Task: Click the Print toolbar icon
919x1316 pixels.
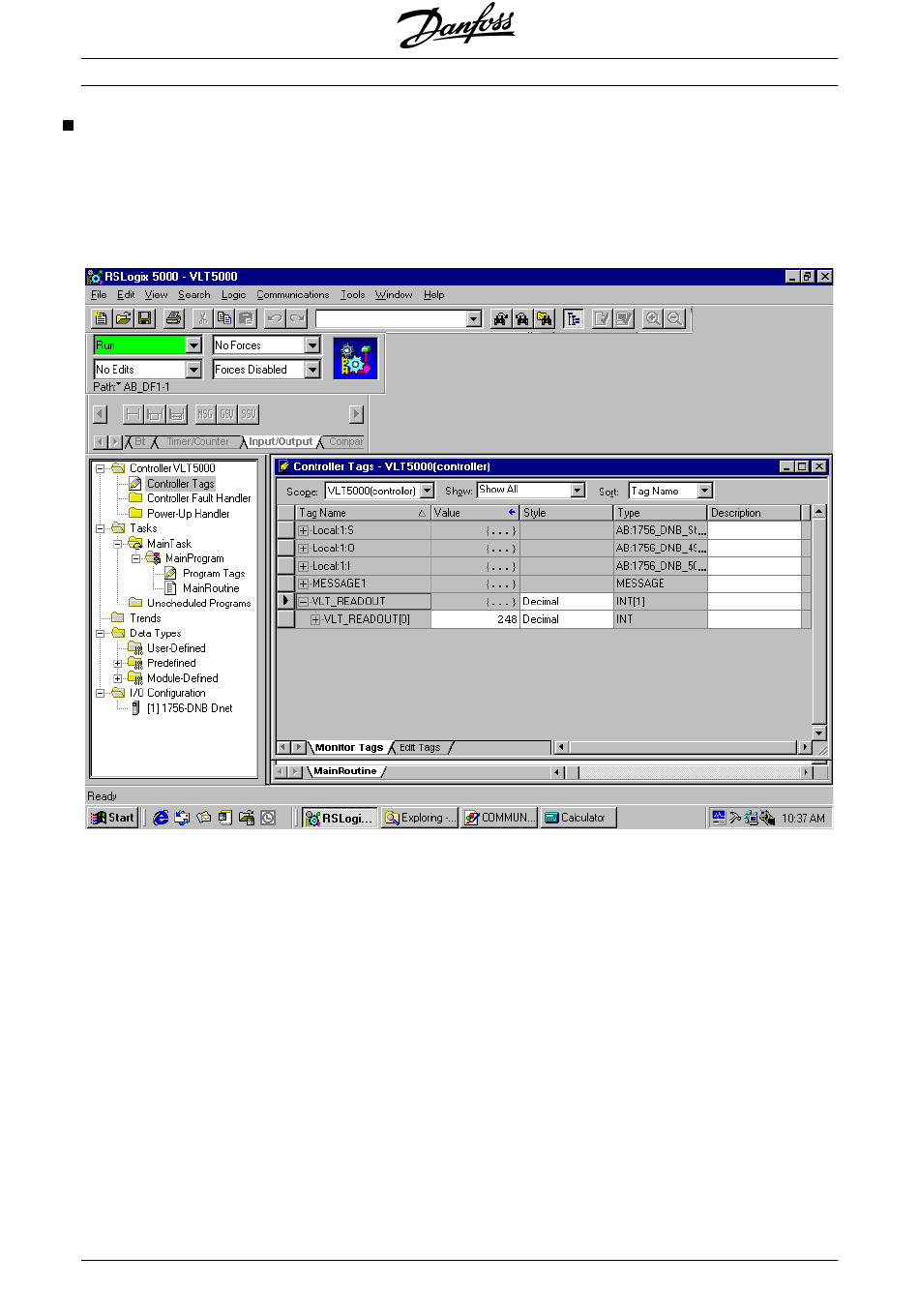Action: coord(174,318)
